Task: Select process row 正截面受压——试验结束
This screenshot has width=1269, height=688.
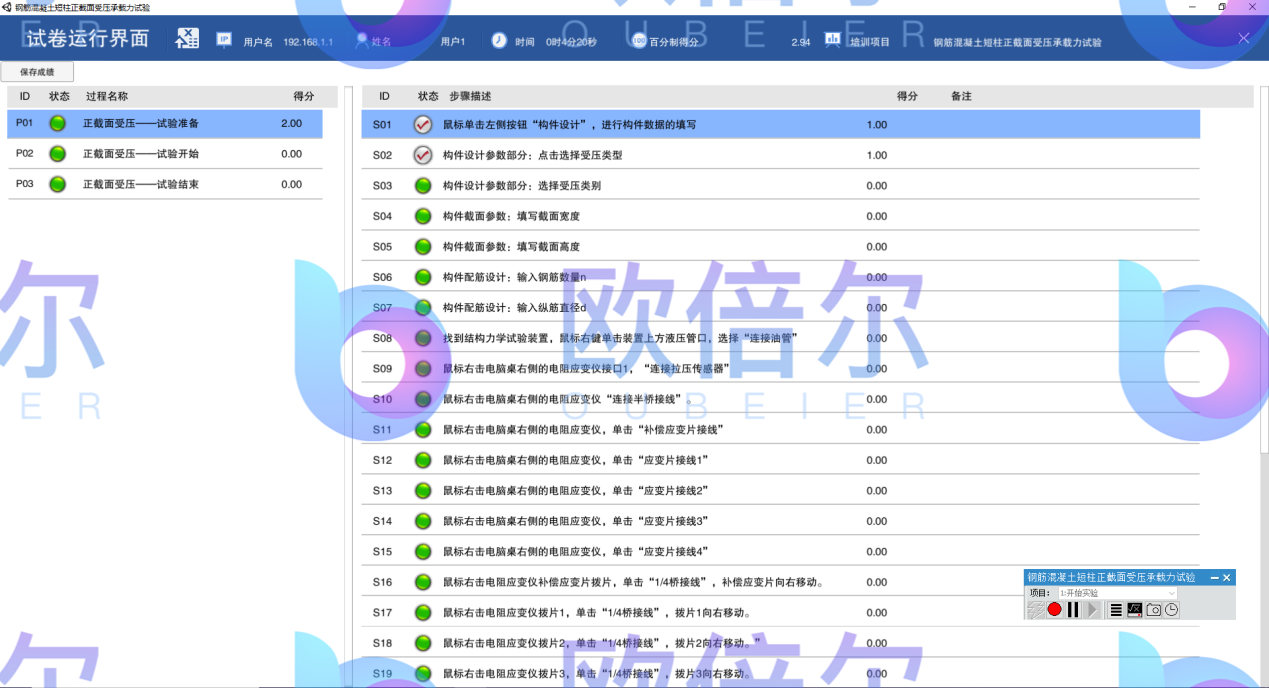Action: pos(165,184)
